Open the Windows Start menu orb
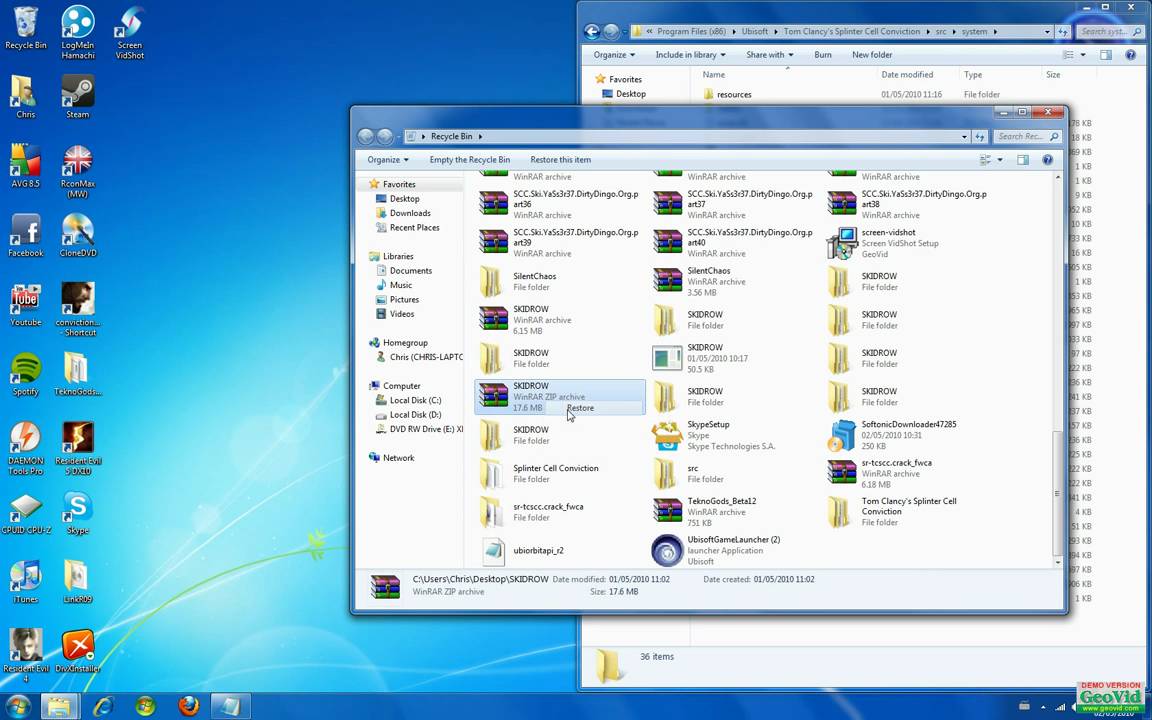This screenshot has width=1152, height=720. point(18,706)
